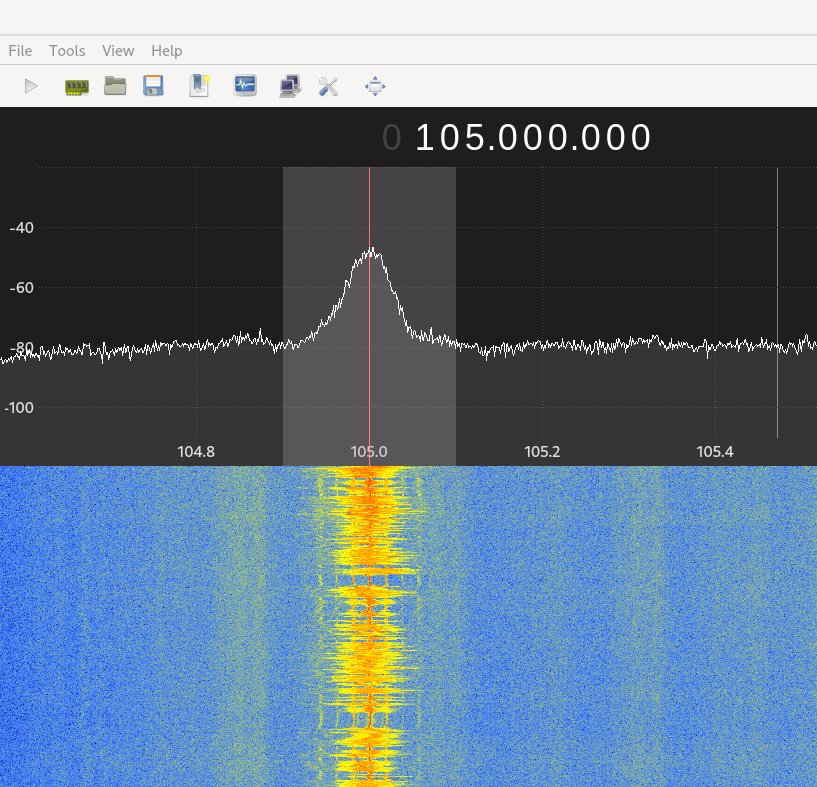Click the 104.8 label on frequency axis
The image size is (817, 787).
coord(196,451)
